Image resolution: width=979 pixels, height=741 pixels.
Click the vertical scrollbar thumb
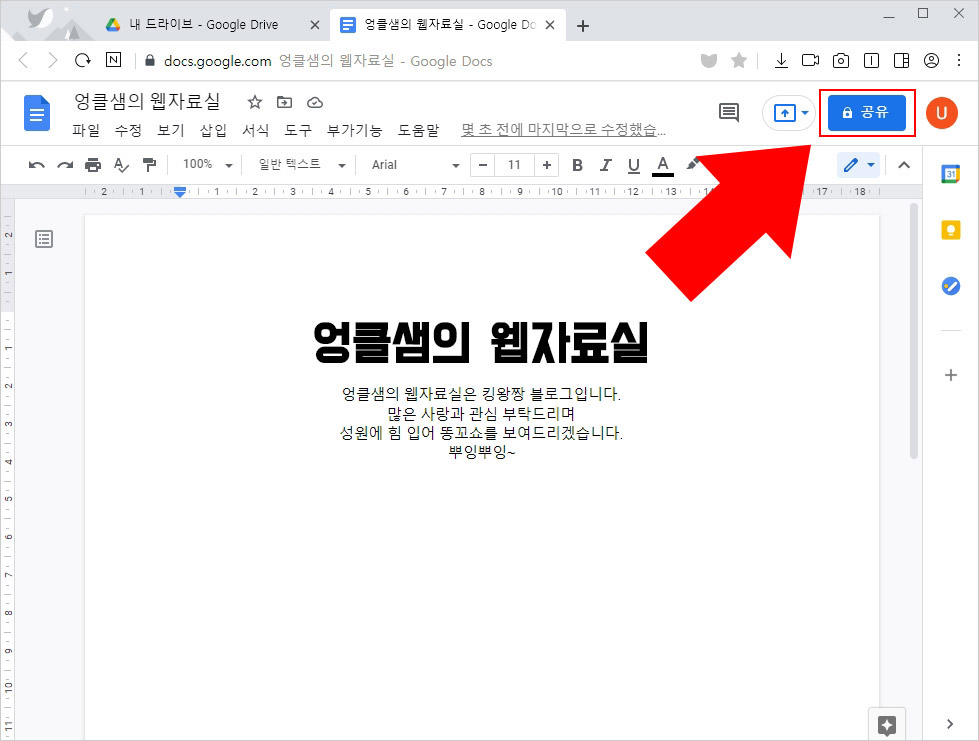pos(913,331)
